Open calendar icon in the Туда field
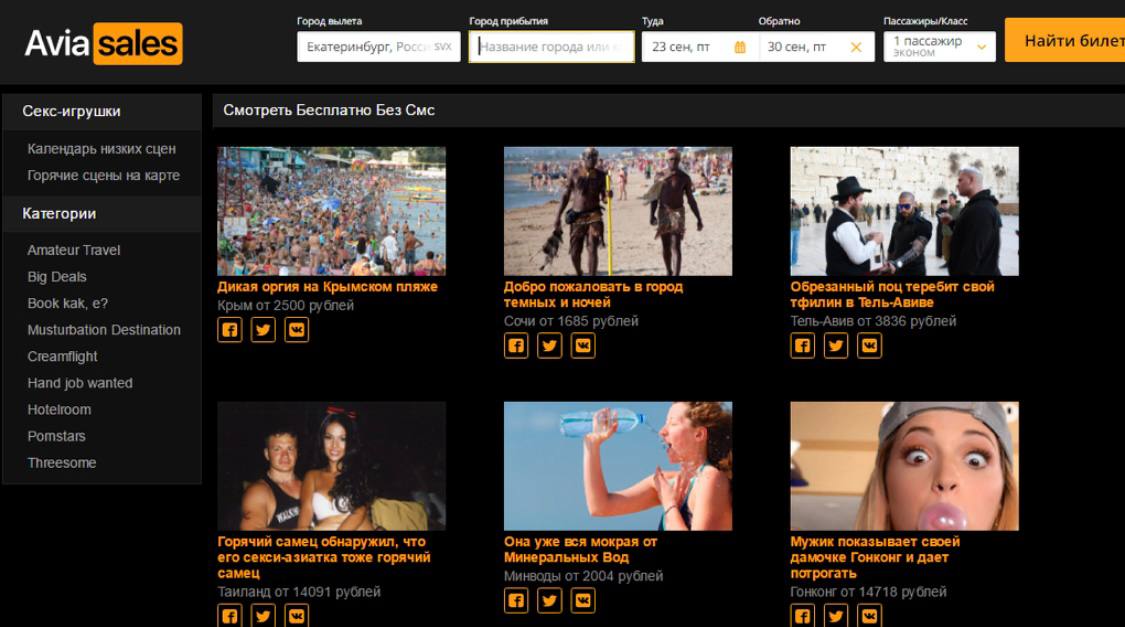 click(740, 47)
